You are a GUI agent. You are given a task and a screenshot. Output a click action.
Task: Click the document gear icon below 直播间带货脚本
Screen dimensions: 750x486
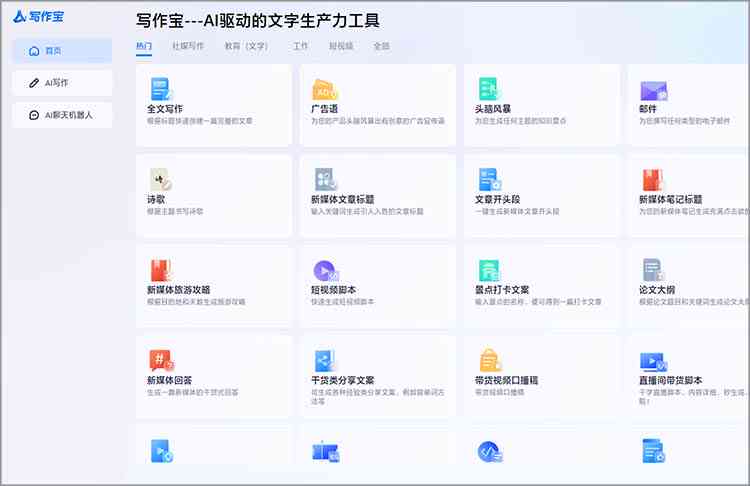(x=653, y=451)
